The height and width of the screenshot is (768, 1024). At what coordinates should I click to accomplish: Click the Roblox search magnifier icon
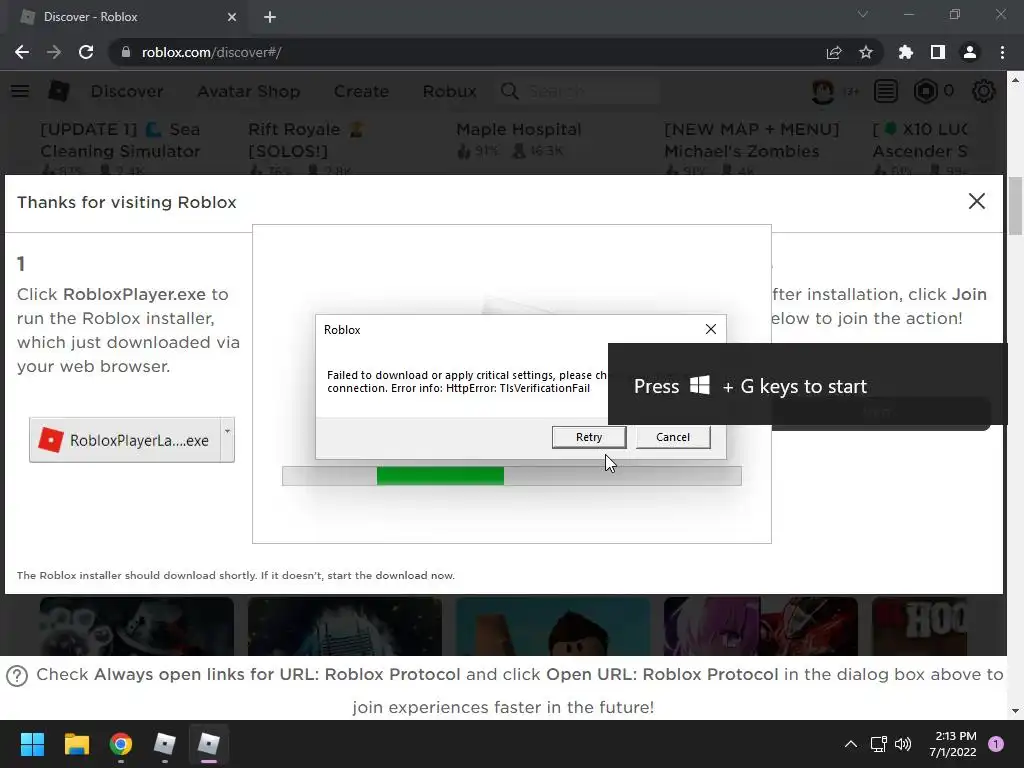tap(509, 91)
